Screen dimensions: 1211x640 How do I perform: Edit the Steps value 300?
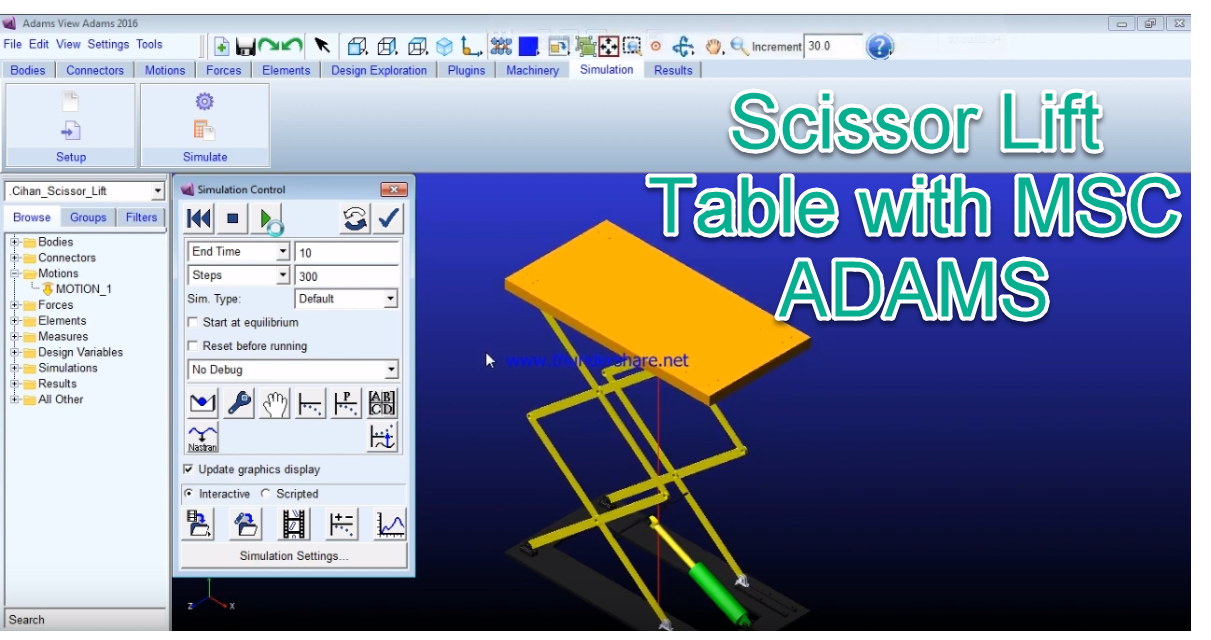point(347,277)
